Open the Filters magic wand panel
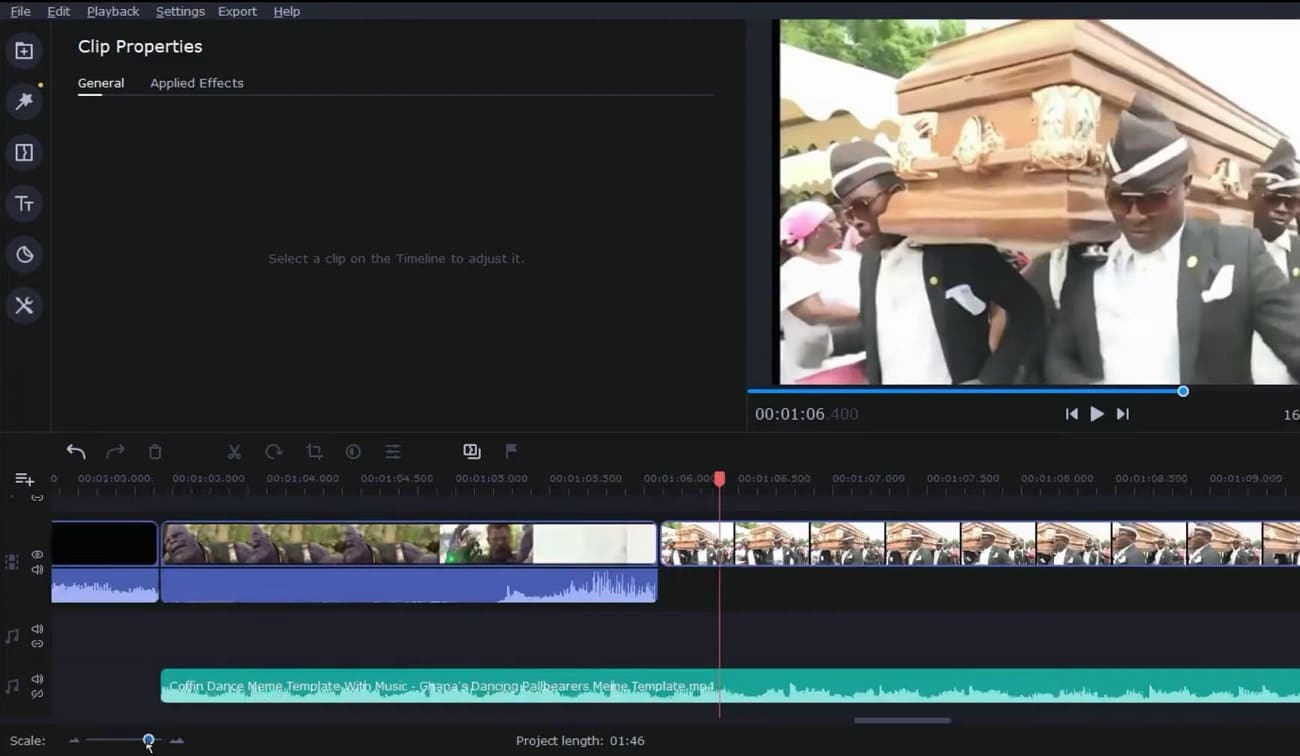This screenshot has width=1300, height=756. [24, 101]
